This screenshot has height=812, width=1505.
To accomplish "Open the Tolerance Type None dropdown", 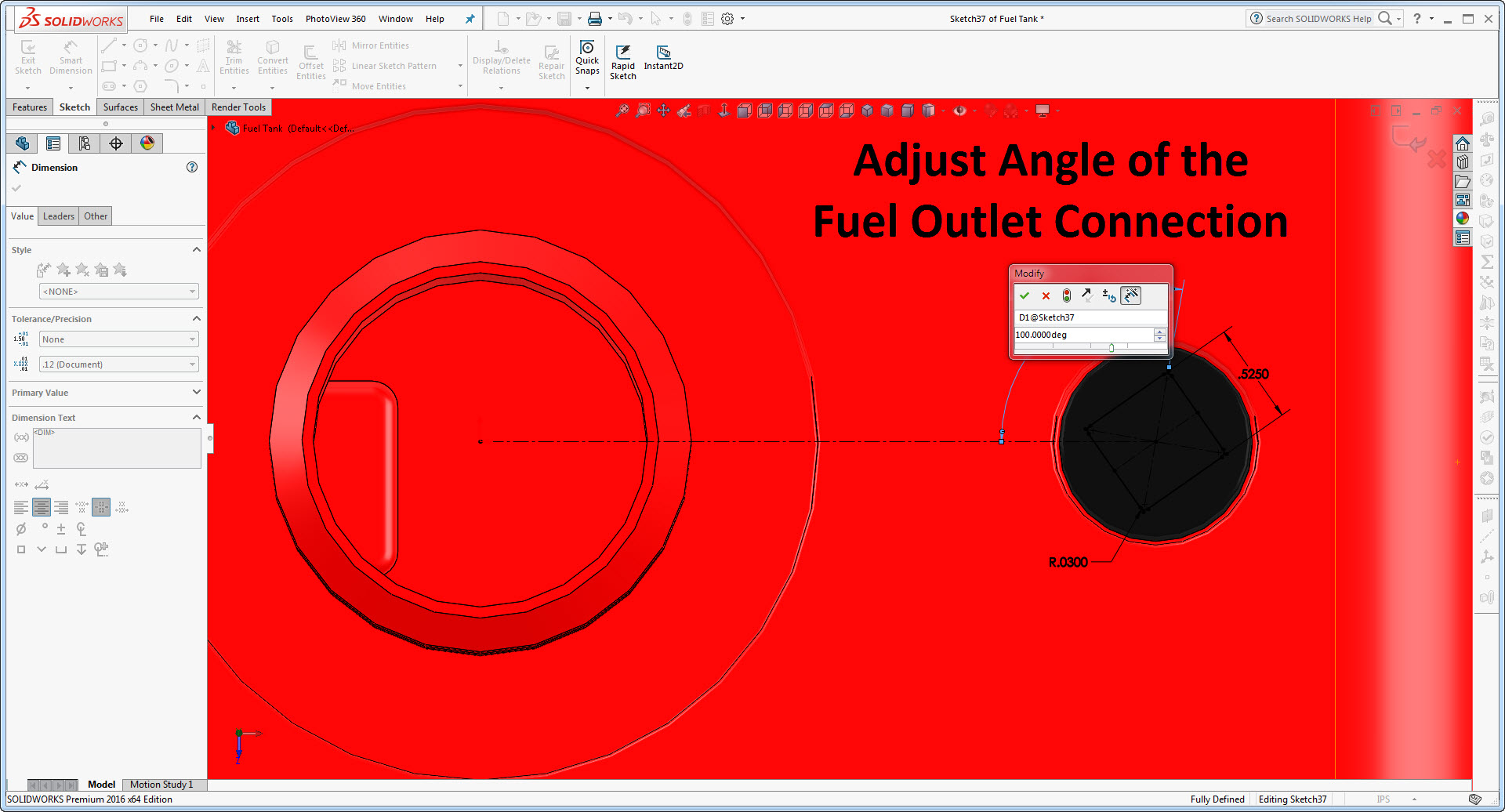I will pyautogui.click(x=119, y=339).
